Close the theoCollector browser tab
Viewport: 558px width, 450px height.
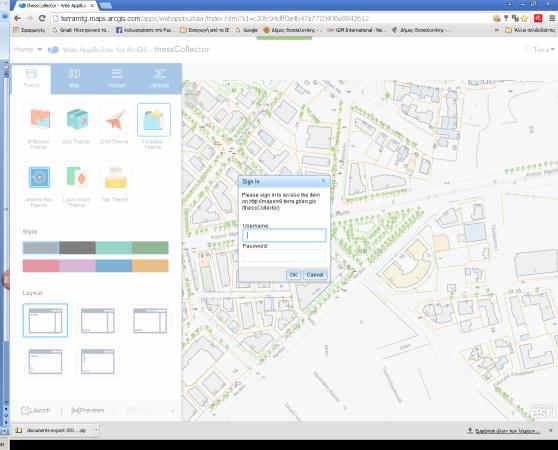[92, 6]
